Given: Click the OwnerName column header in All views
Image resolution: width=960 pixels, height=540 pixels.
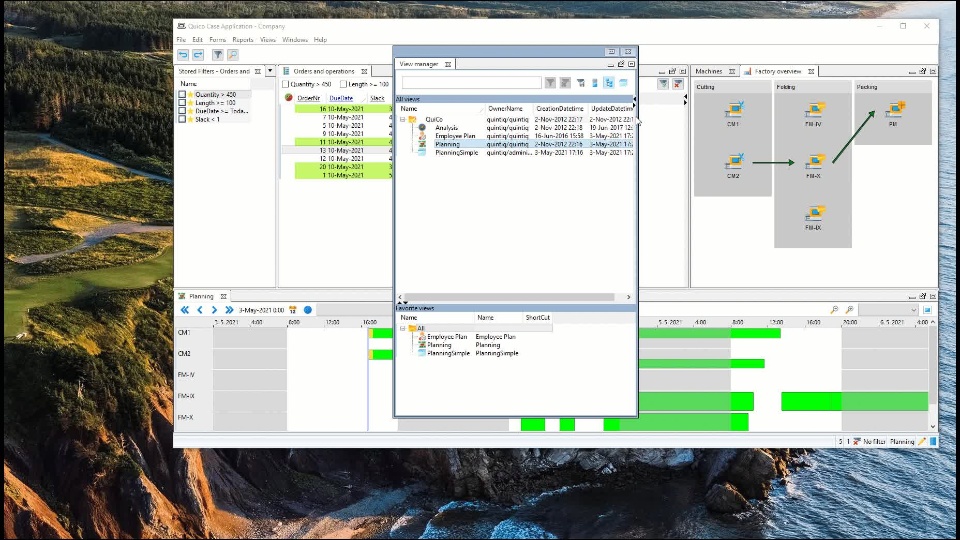Looking at the screenshot, I should pyautogui.click(x=505, y=108).
